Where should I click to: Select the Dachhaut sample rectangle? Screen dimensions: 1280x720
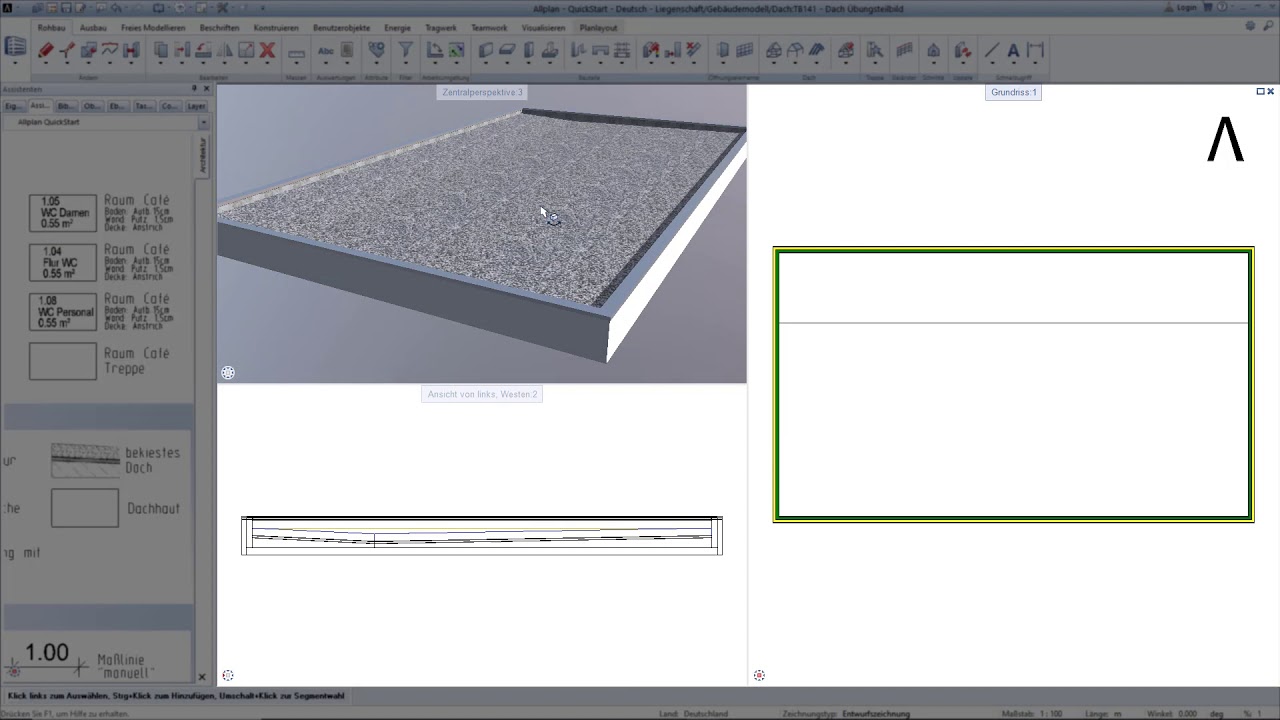click(85, 508)
